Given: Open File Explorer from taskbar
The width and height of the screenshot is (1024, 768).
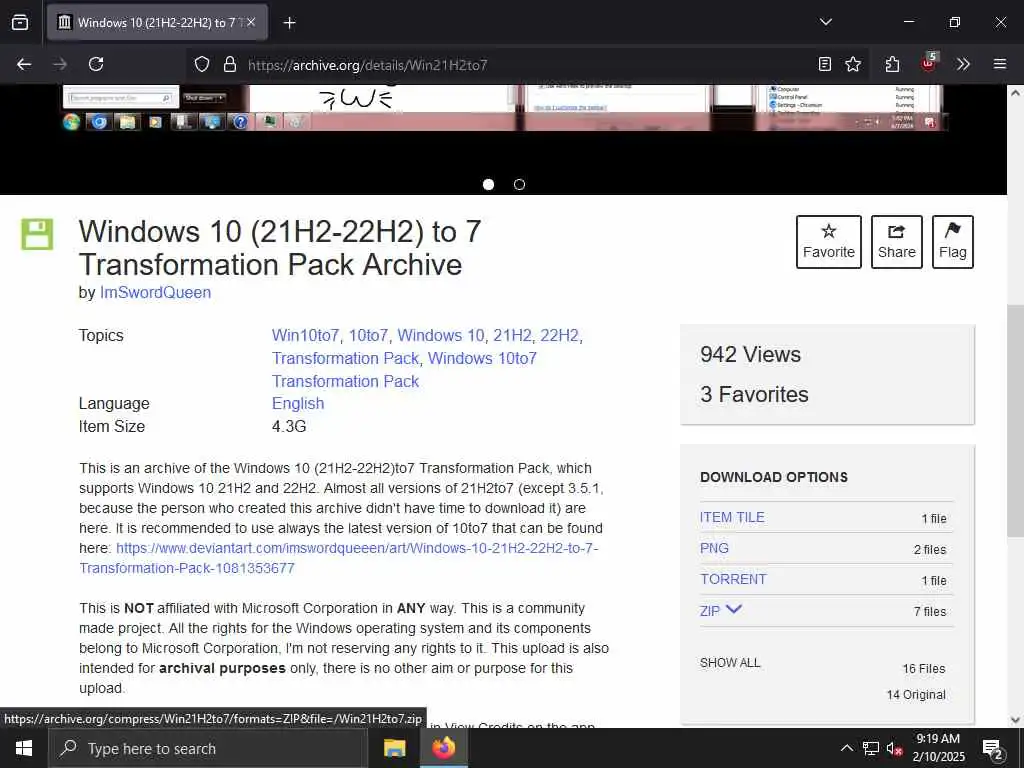Looking at the screenshot, I should coord(394,748).
